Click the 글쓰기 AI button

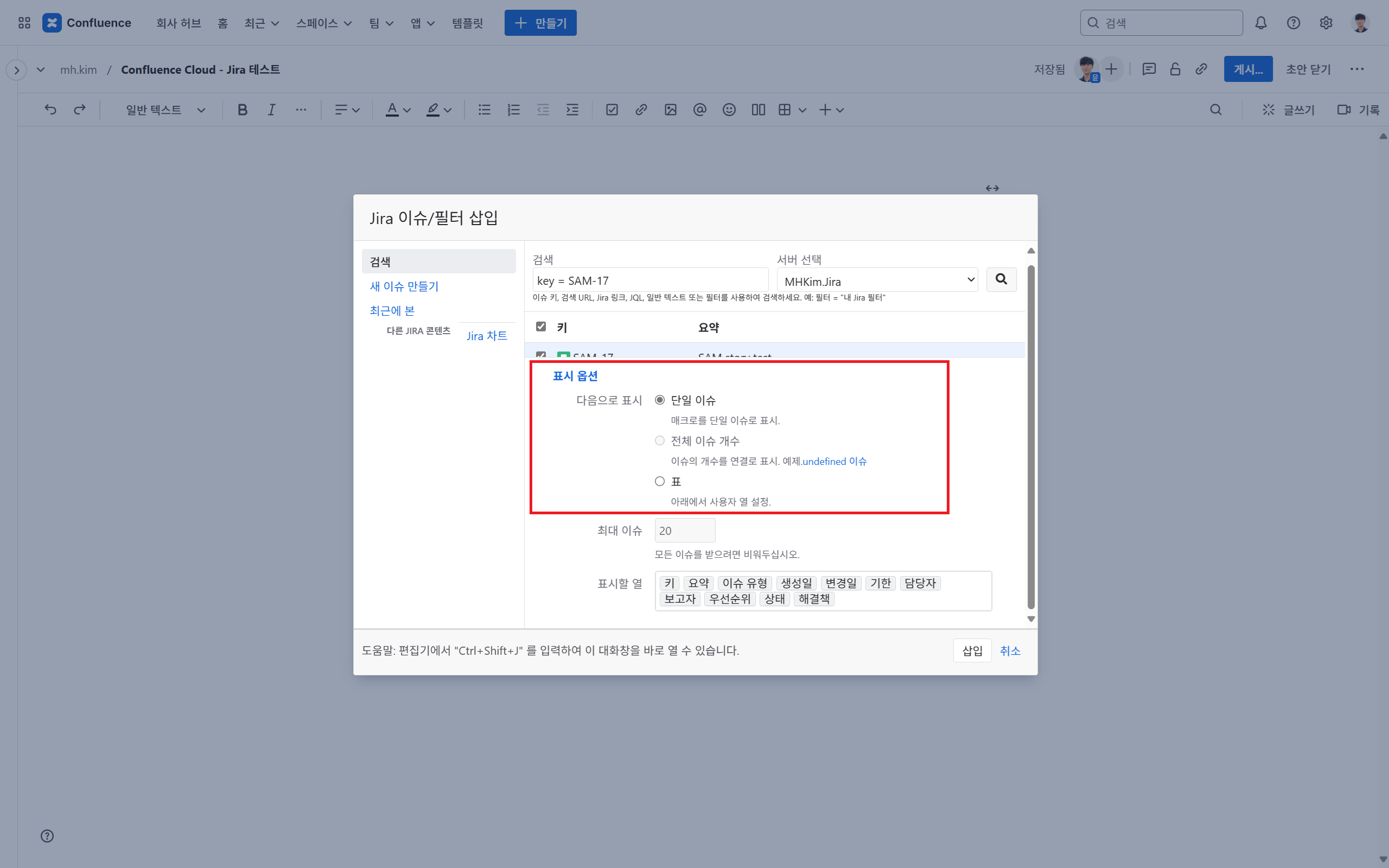pyautogui.click(x=1288, y=110)
